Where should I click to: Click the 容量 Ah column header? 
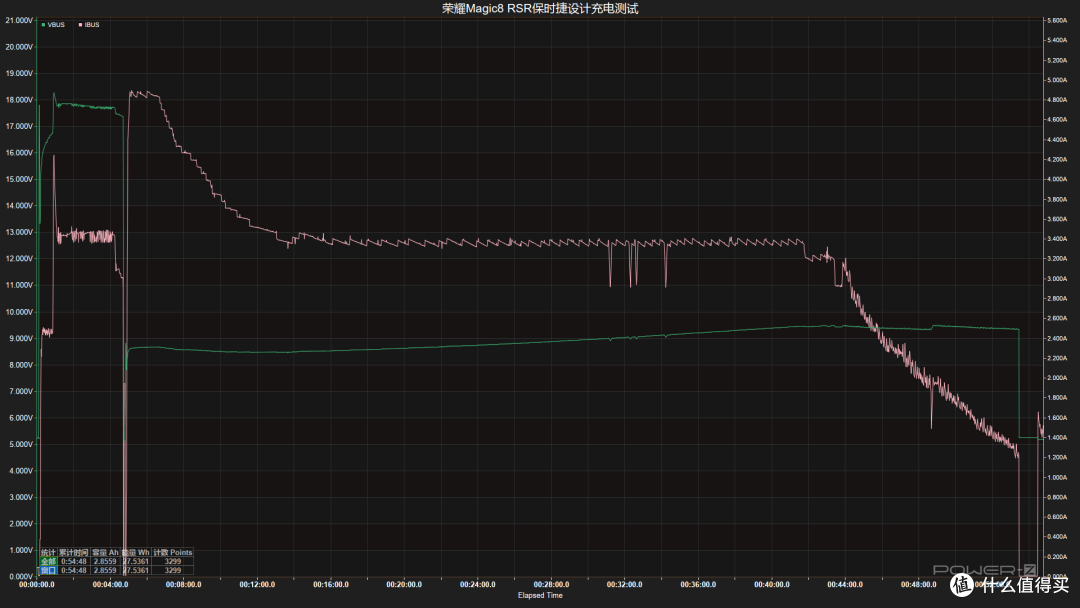105,552
